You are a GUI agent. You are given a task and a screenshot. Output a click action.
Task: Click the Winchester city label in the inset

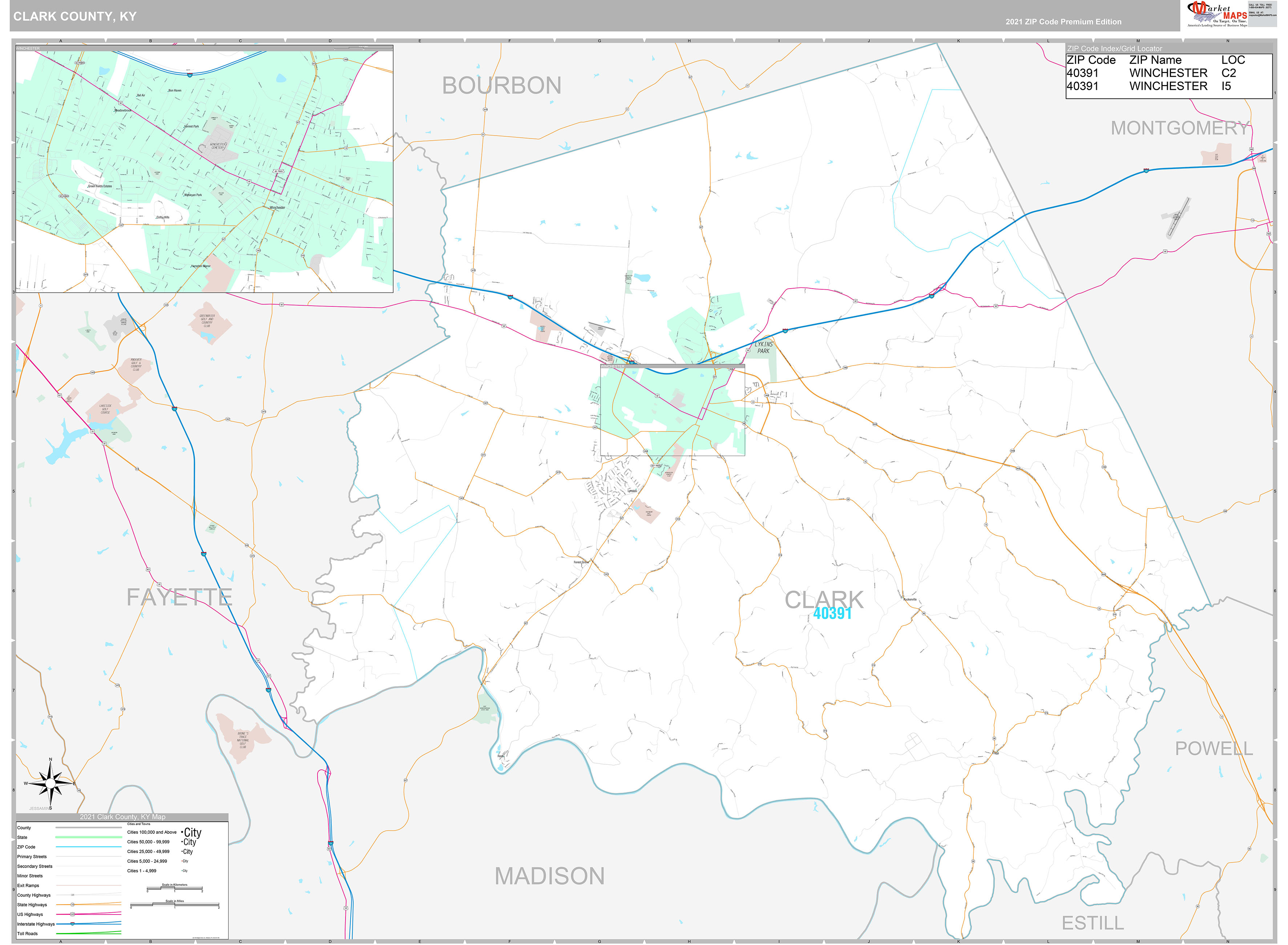277,208
